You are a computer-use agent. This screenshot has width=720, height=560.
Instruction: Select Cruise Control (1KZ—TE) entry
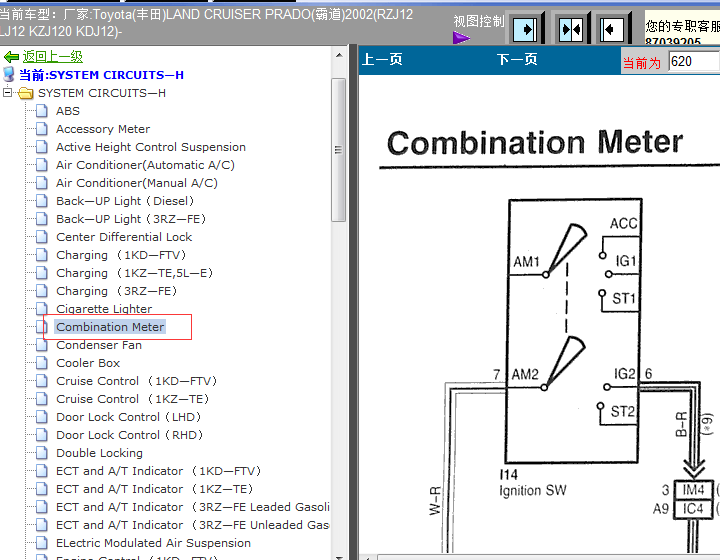tap(132, 399)
